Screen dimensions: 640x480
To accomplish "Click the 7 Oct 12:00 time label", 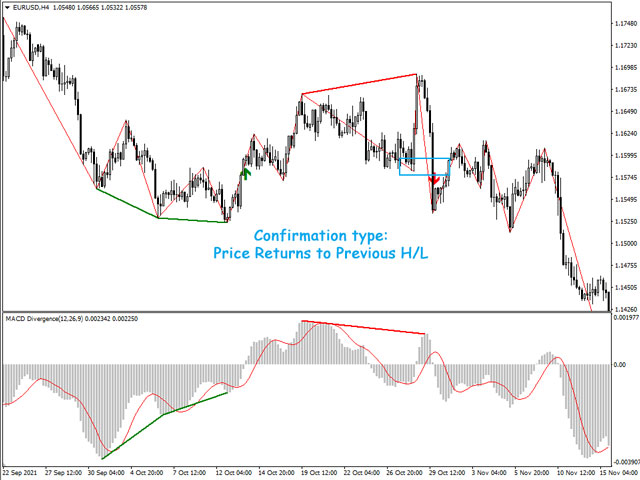I will tap(190, 473).
